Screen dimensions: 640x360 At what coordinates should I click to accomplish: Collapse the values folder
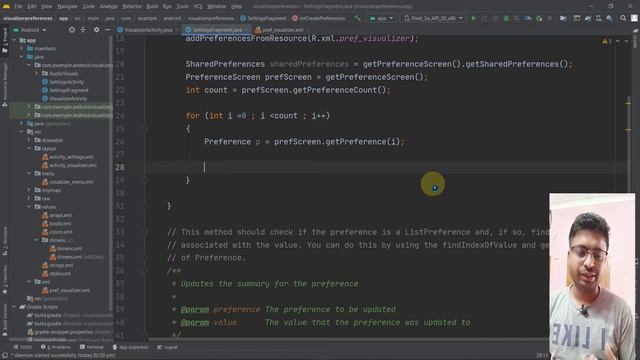[29, 207]
